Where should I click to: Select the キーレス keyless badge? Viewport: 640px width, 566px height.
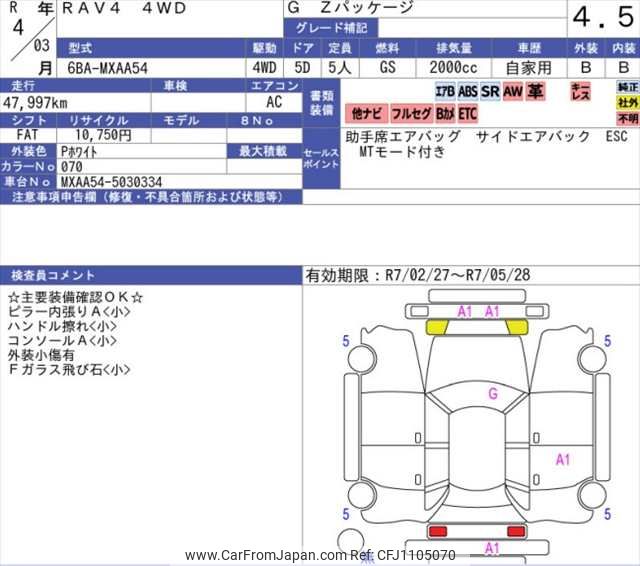580,91
